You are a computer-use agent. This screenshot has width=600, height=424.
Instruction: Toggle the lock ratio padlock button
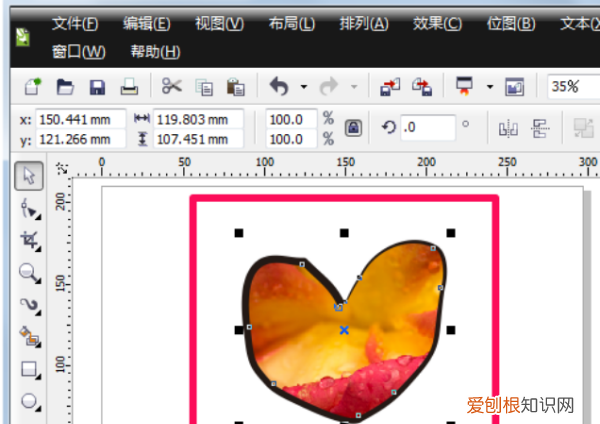pyautogui.click(x=352, y=128)
